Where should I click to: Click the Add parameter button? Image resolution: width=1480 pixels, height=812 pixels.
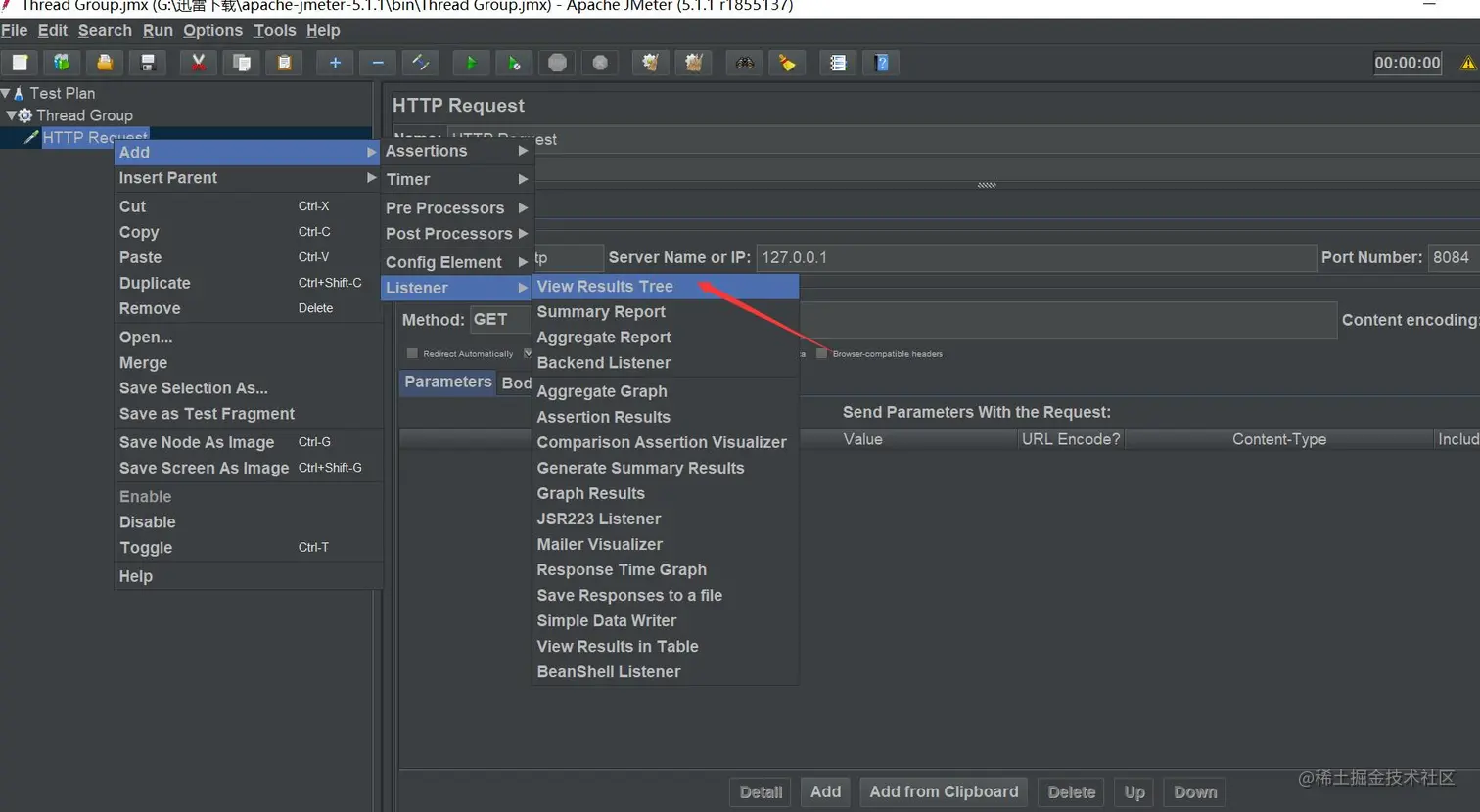click(x=825, y=792)
